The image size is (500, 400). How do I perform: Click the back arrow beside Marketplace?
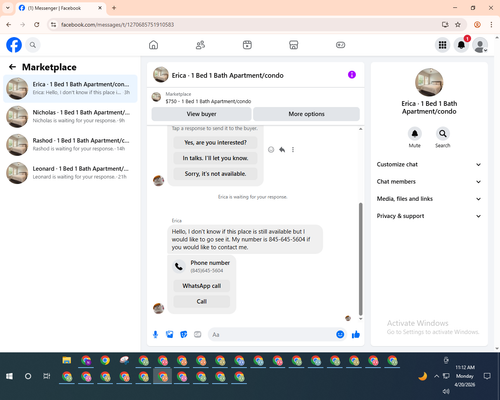(x=12, y=67)
